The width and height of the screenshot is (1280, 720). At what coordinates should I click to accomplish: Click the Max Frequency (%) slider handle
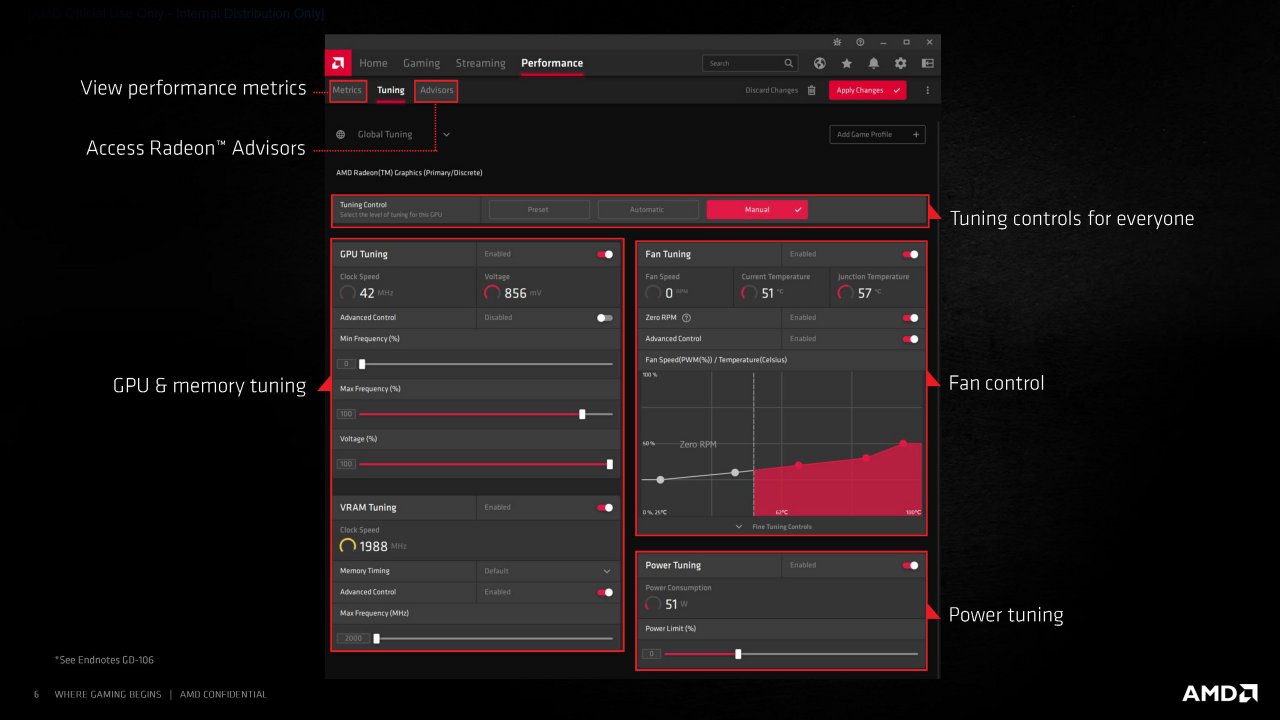coord(582,413)
